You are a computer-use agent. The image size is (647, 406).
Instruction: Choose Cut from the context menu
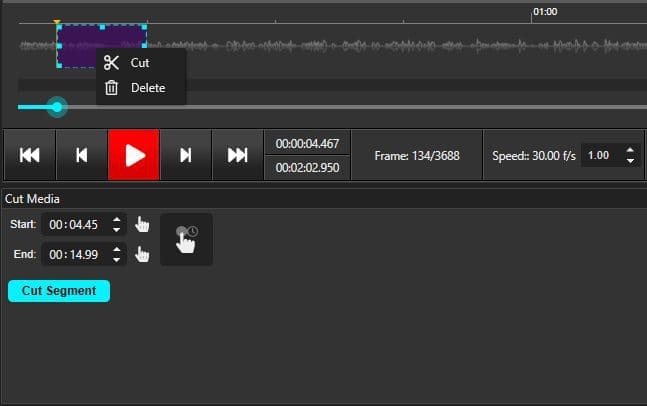point(139,63)
